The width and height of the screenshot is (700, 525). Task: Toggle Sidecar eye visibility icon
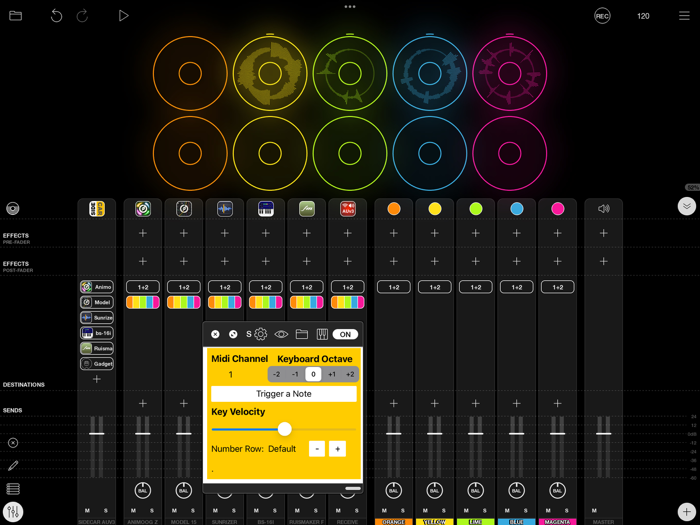point(281,334)
